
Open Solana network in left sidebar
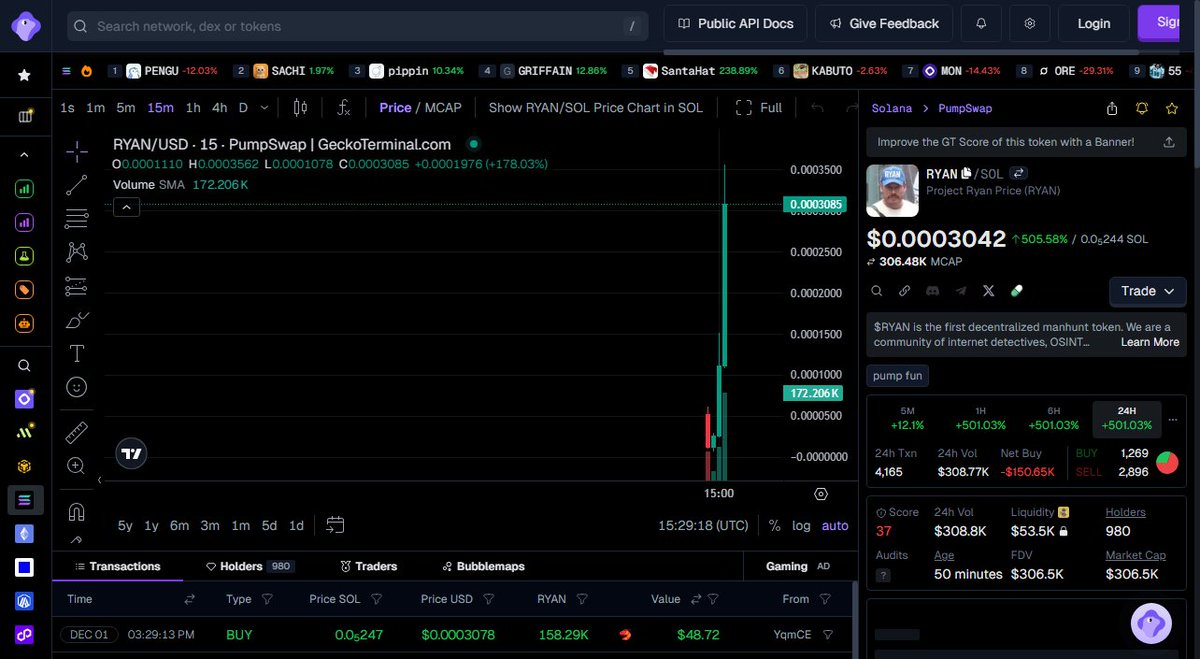pyautogui.click(x=25, y=500)
